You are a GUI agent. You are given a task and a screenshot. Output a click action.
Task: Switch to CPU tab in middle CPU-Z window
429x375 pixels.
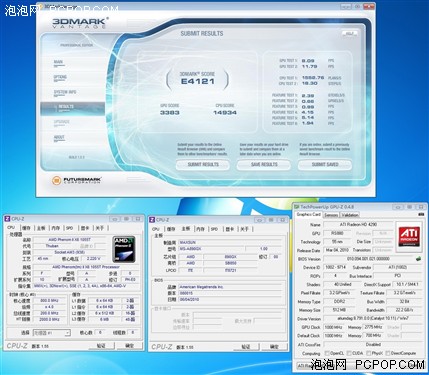point(156,229)
